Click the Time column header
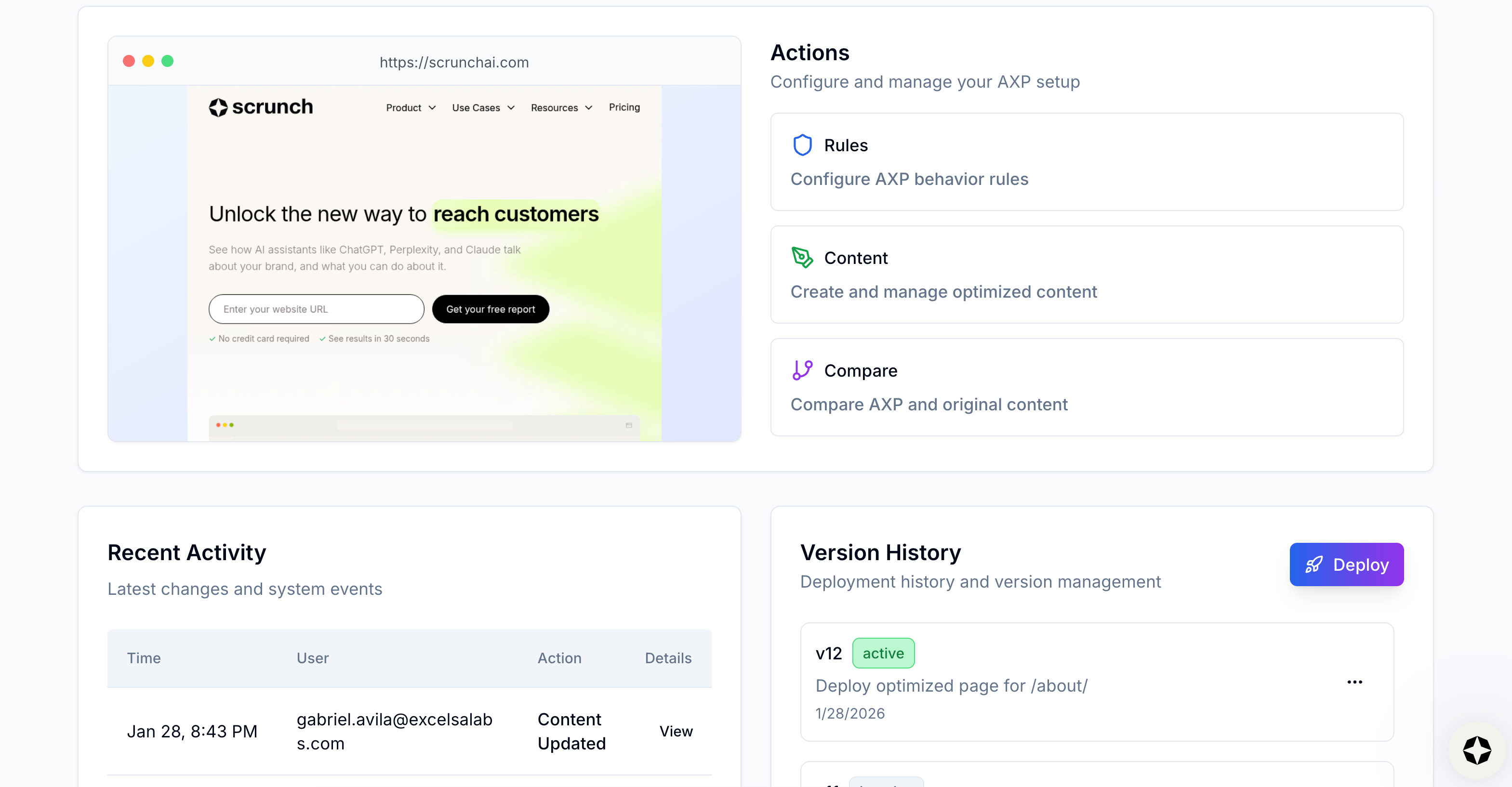The width and height of the screenshot is (1512, 787). [x=144, y=658]
